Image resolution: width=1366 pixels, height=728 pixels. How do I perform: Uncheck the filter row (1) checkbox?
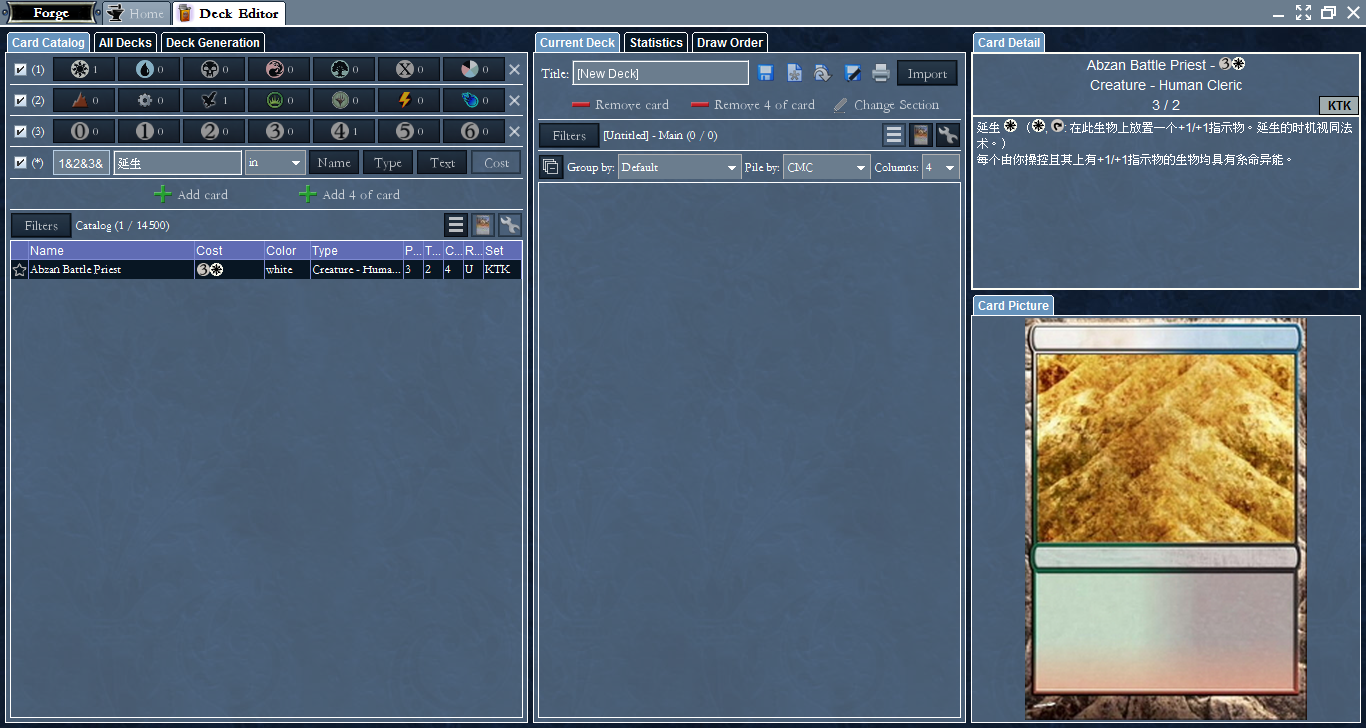[21, 70]
